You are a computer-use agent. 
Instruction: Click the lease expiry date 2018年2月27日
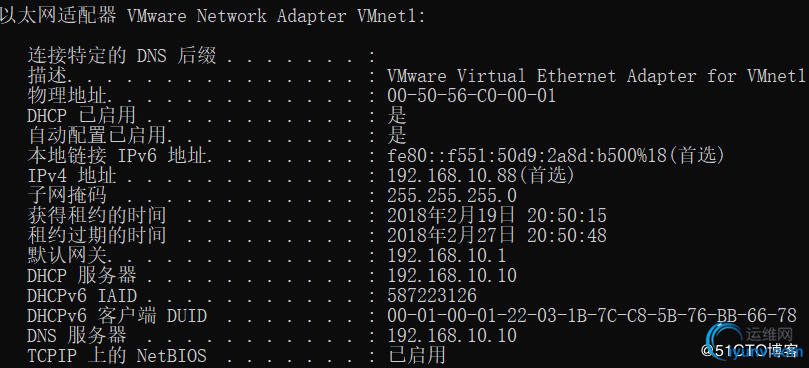(x=451, y=236)
